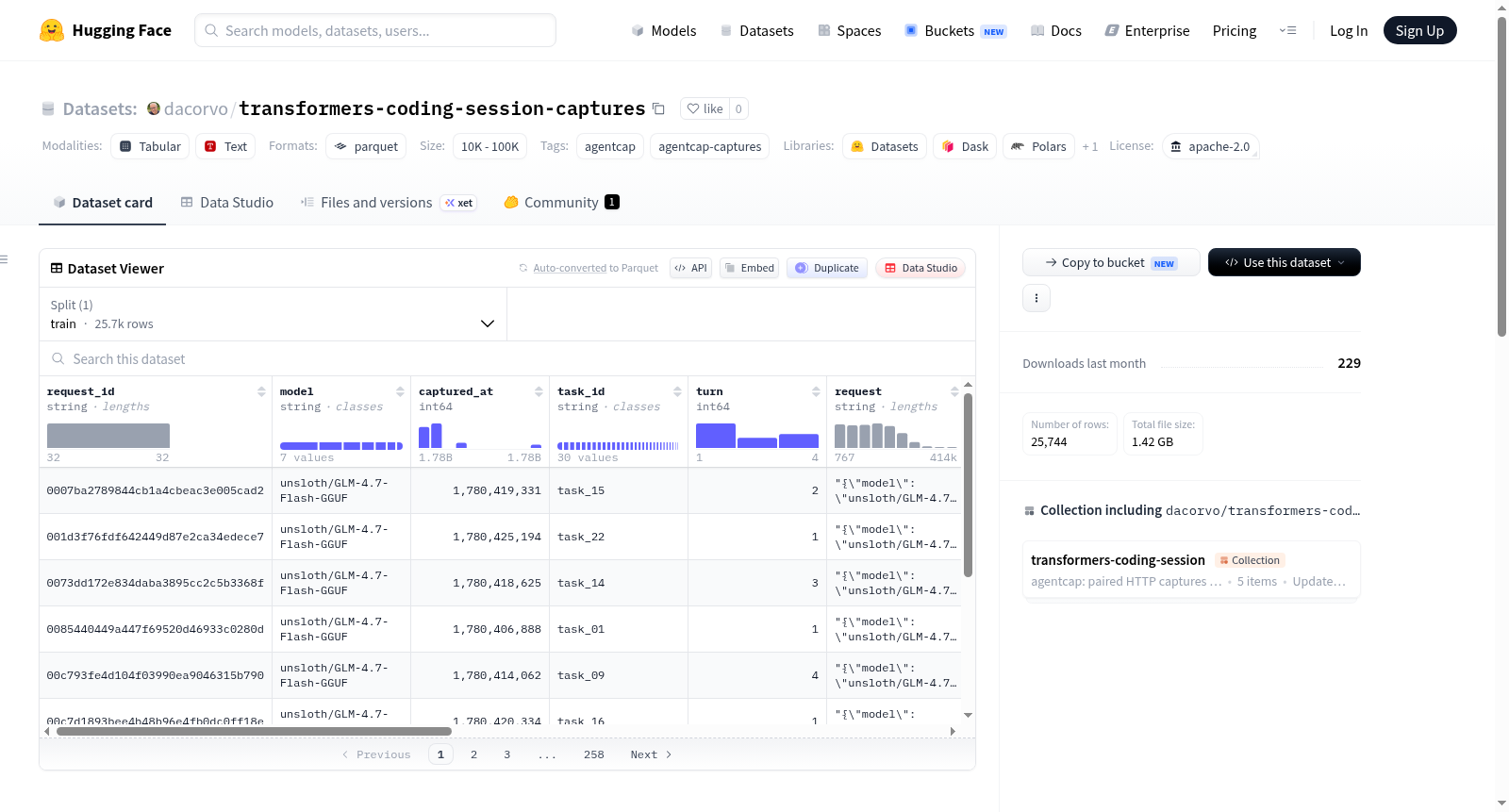Click the turn column histogram
Viewport: 1509px width, 812px height.
click(x=757, y=436)
